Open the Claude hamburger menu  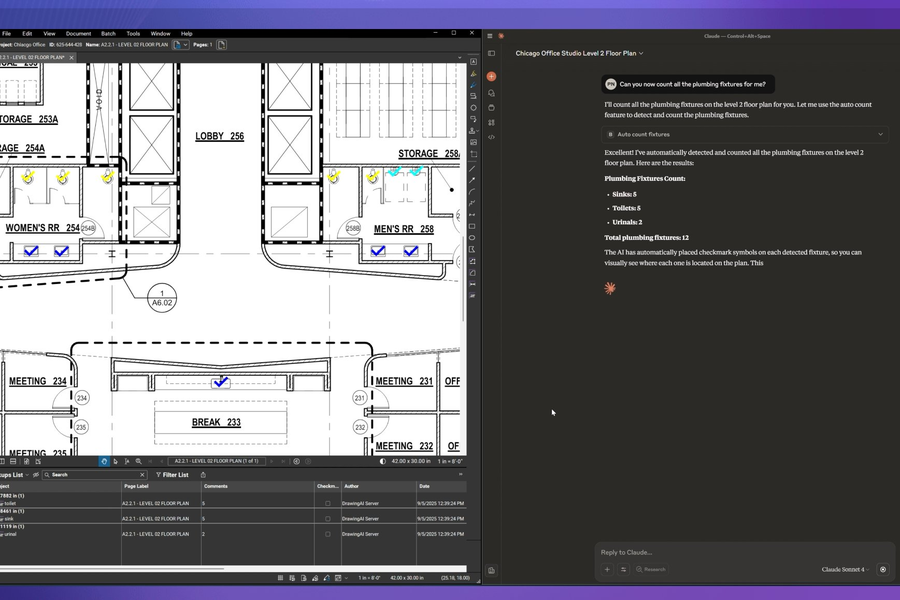coord(490,36)
